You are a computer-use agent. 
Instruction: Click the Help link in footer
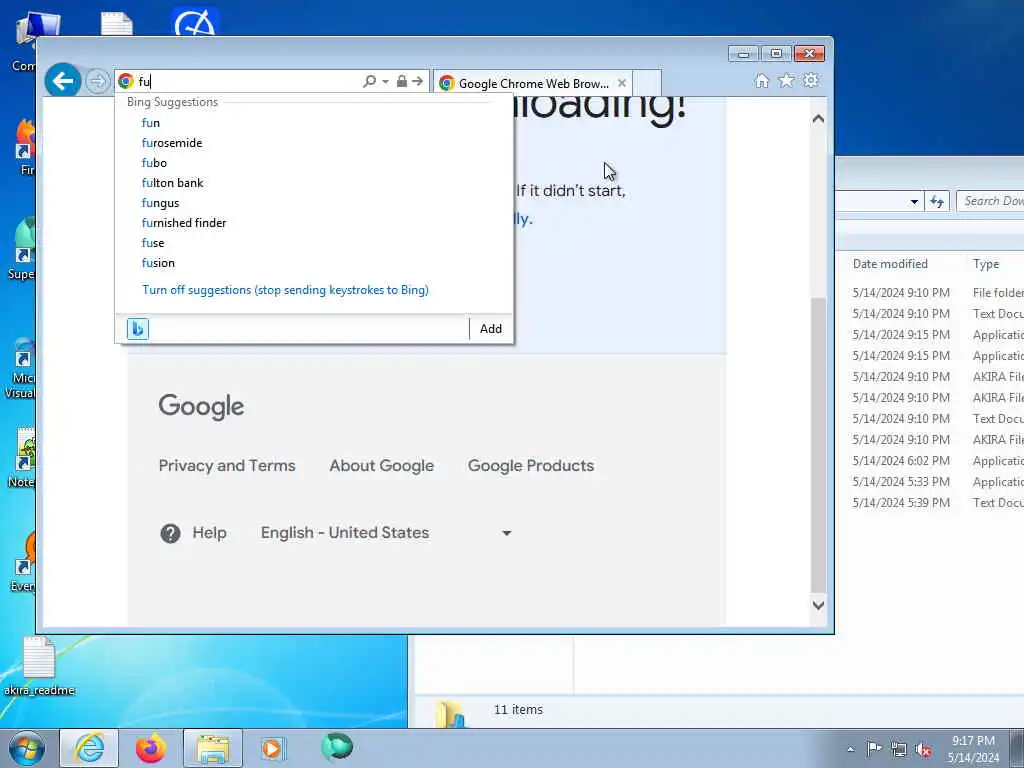pos(209,533)
